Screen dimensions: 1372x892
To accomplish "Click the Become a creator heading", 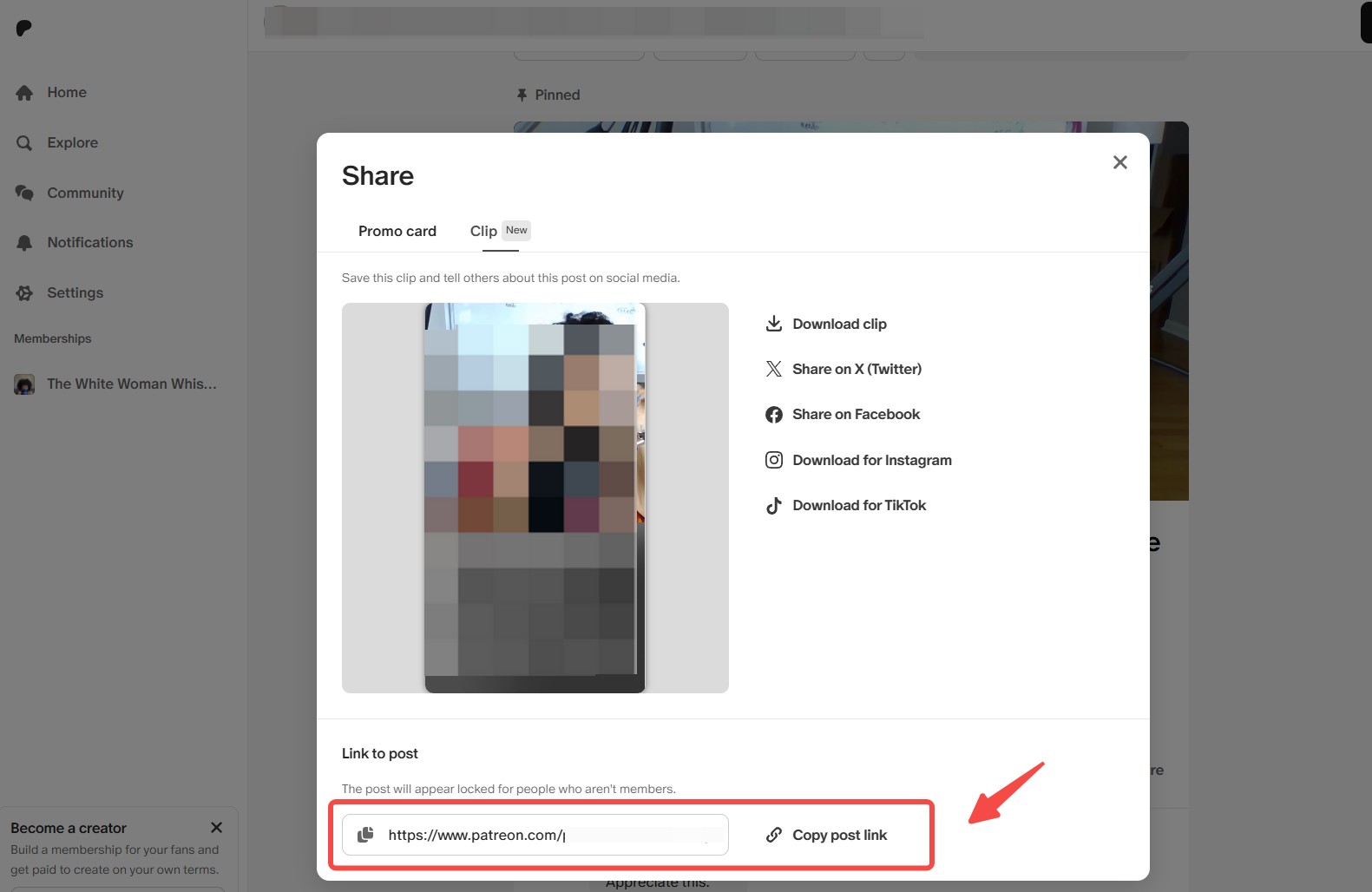I will click(69, 828).
